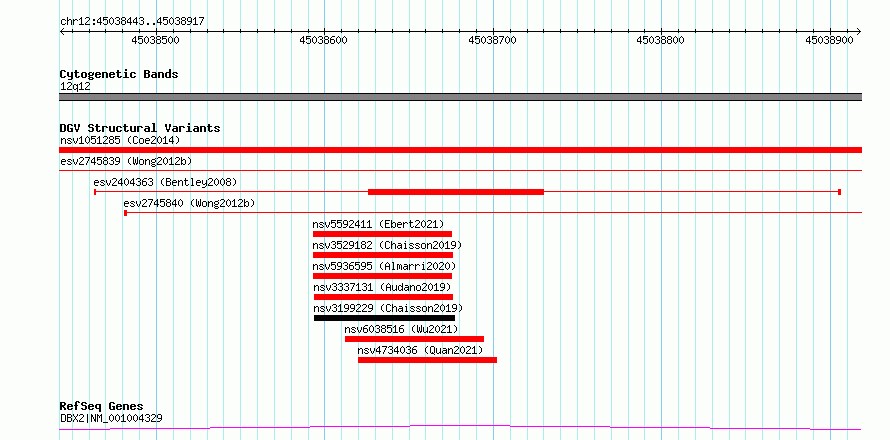Open the esv2745840 (Wong2012b) variant label
This screenshot has height=440, width=890.
coord(190,203)
